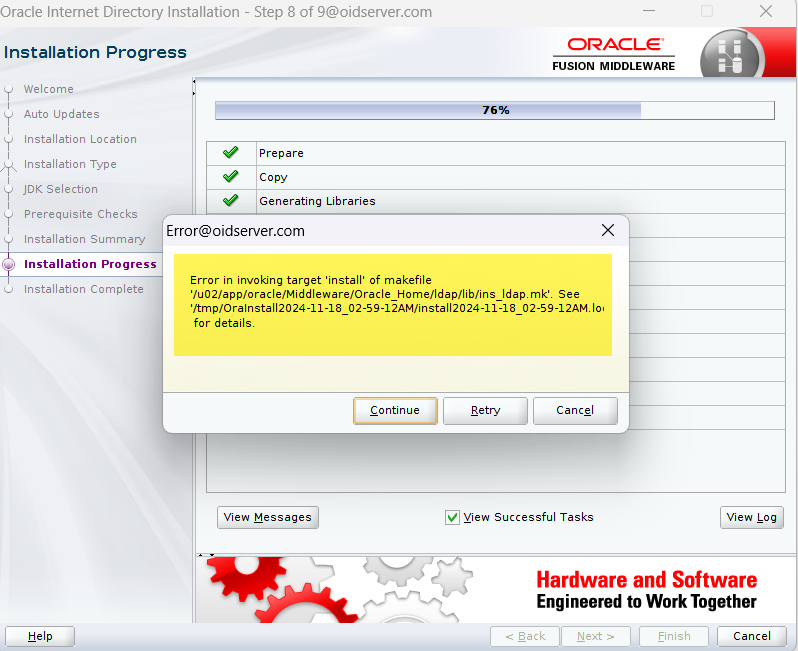Click the Help button
The image size is (798, 651).
(40, 636)
